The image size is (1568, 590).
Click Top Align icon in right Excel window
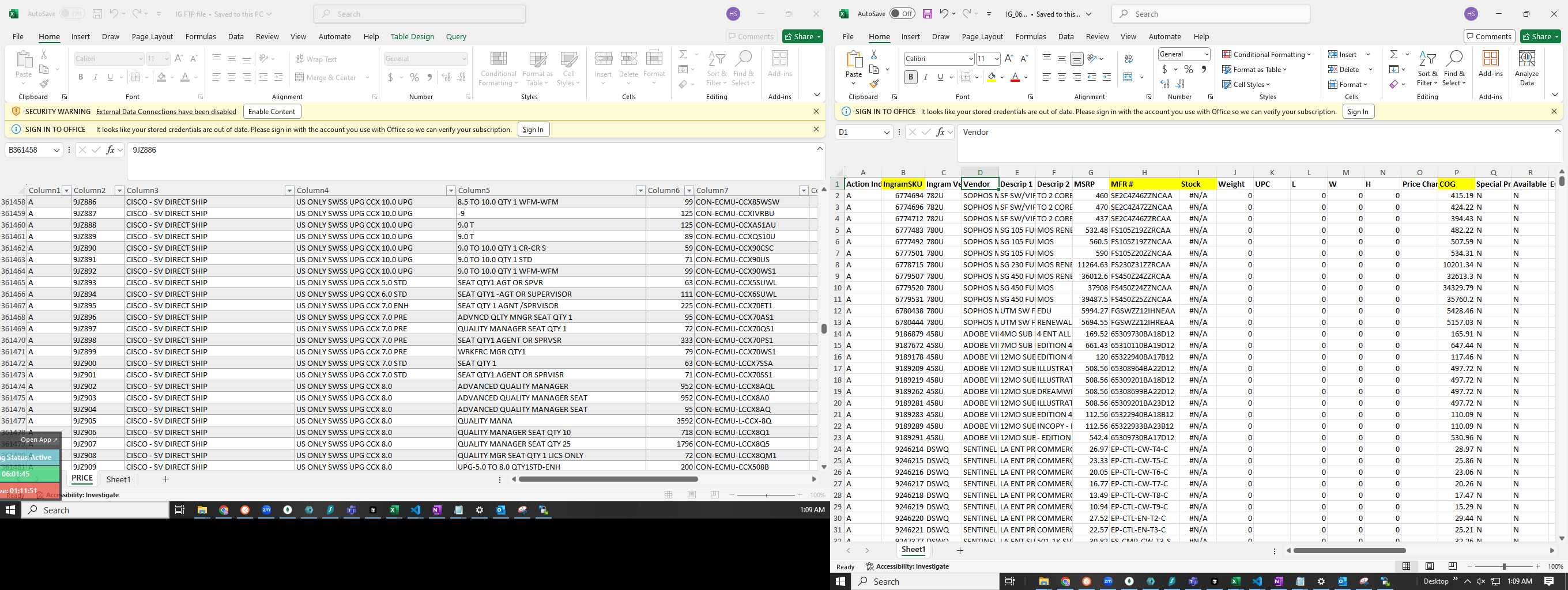1046,58
